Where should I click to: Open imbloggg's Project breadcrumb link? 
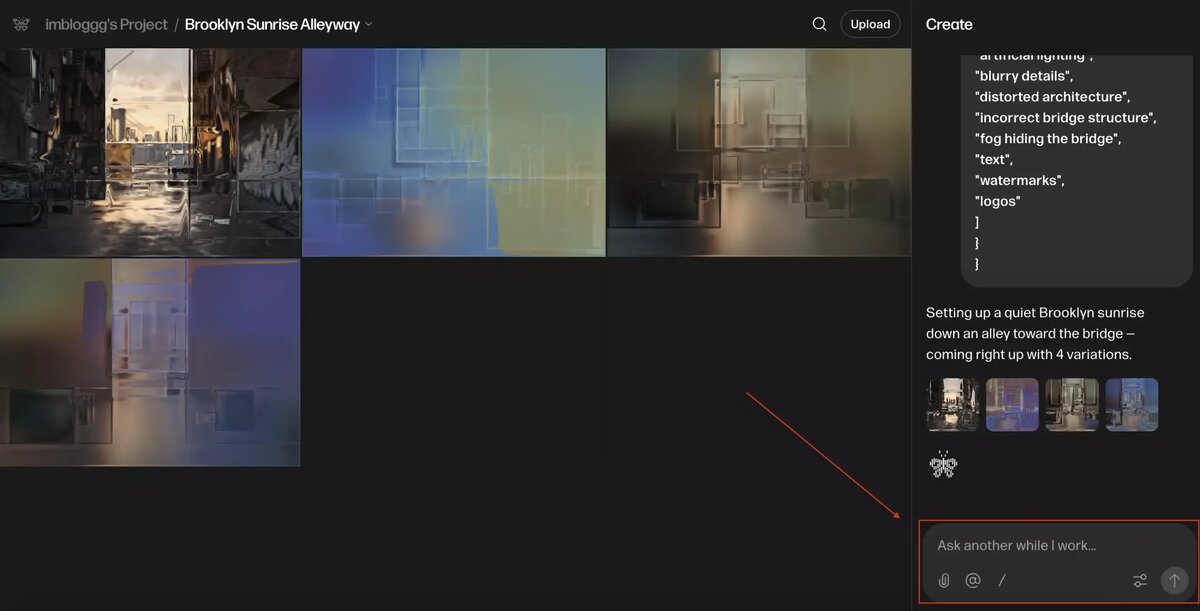(x=106, y=24)
